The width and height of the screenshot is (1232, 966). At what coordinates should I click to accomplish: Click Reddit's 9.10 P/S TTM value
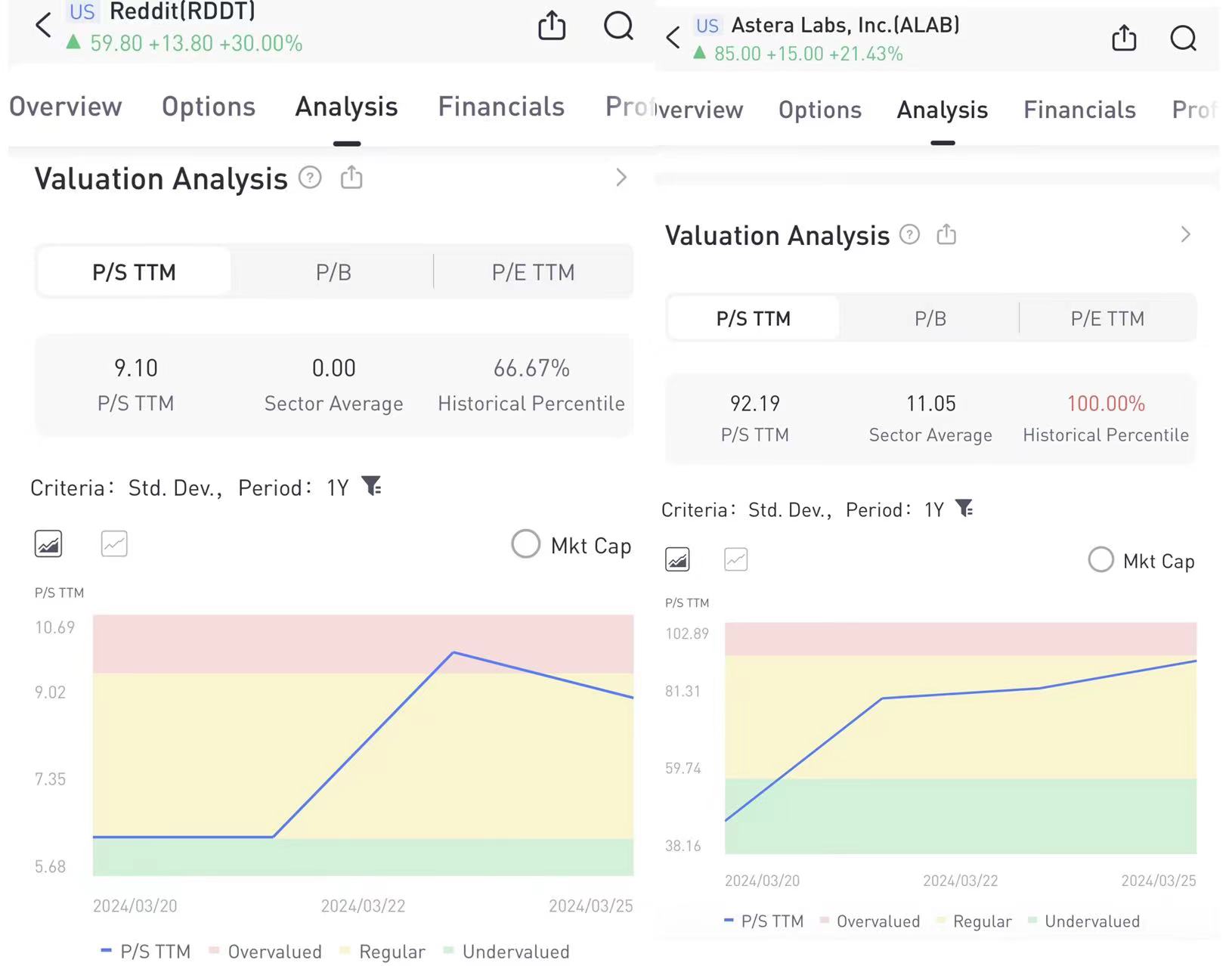(136, 368)
